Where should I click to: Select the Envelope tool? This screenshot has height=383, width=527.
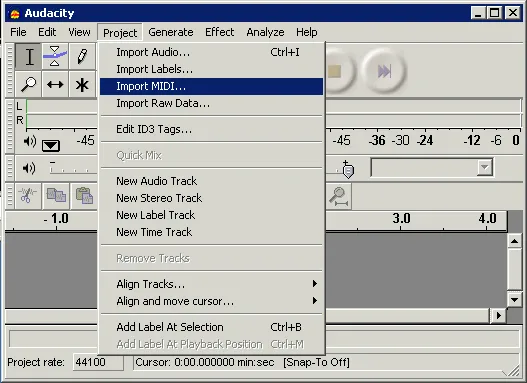coord(55,56)
